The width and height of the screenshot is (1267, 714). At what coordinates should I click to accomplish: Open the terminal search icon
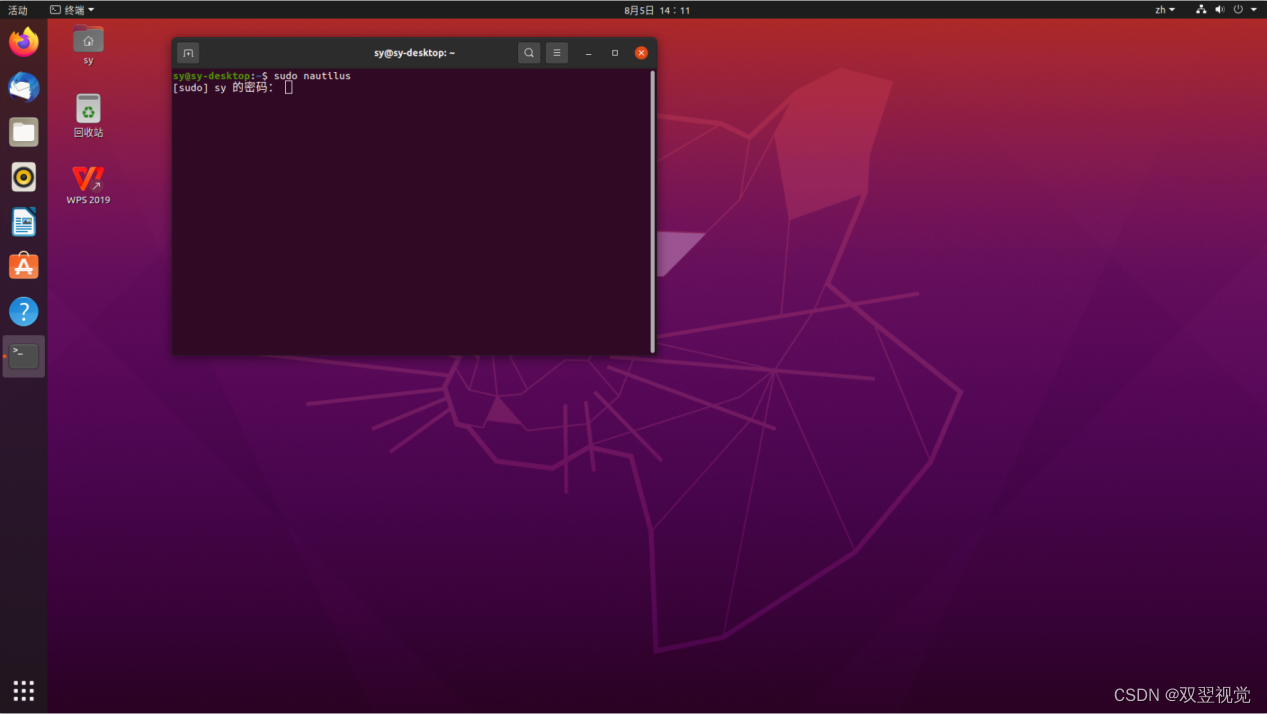tap(528, 52)
